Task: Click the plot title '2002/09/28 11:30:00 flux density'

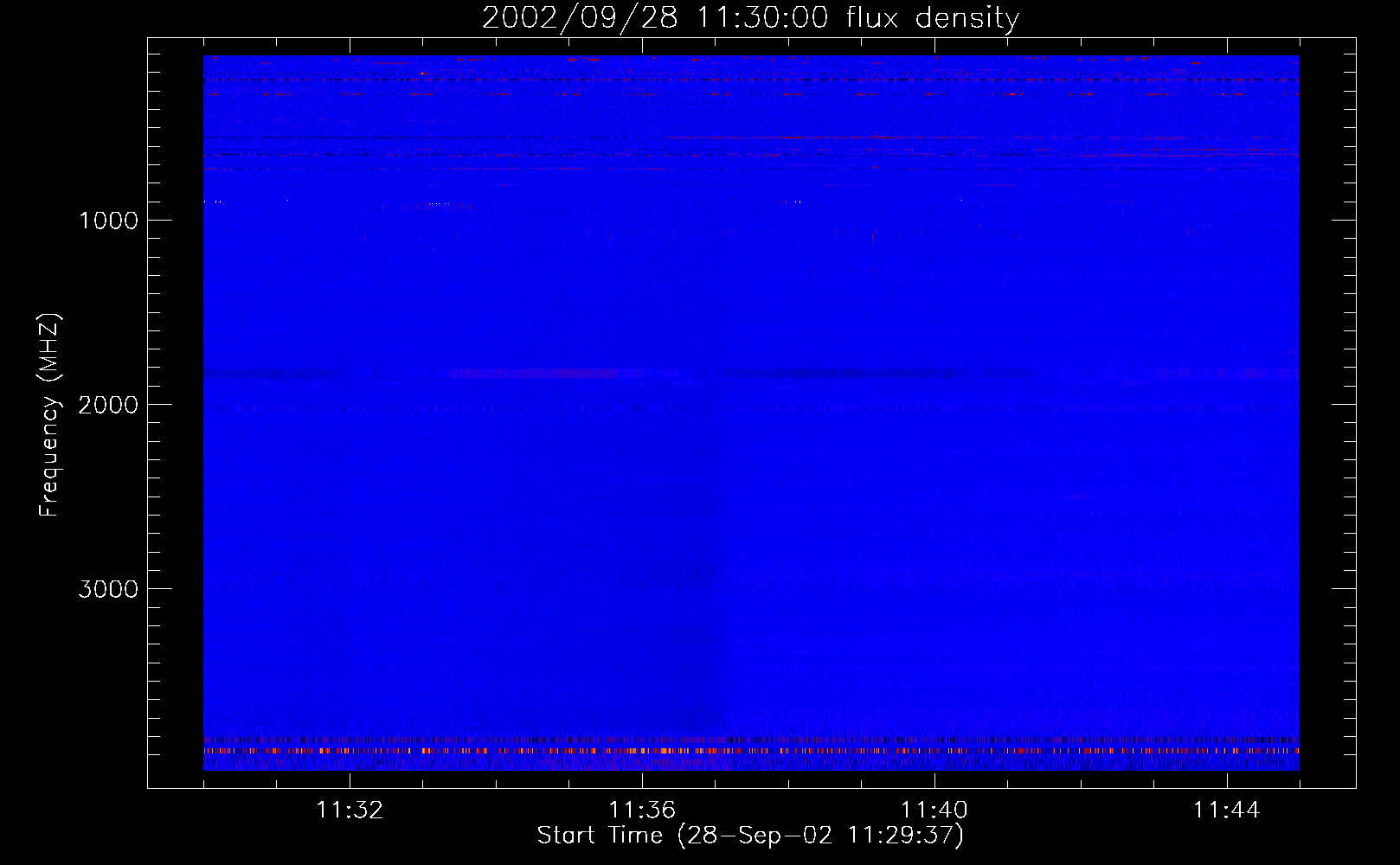Action: tap(750, 18)
